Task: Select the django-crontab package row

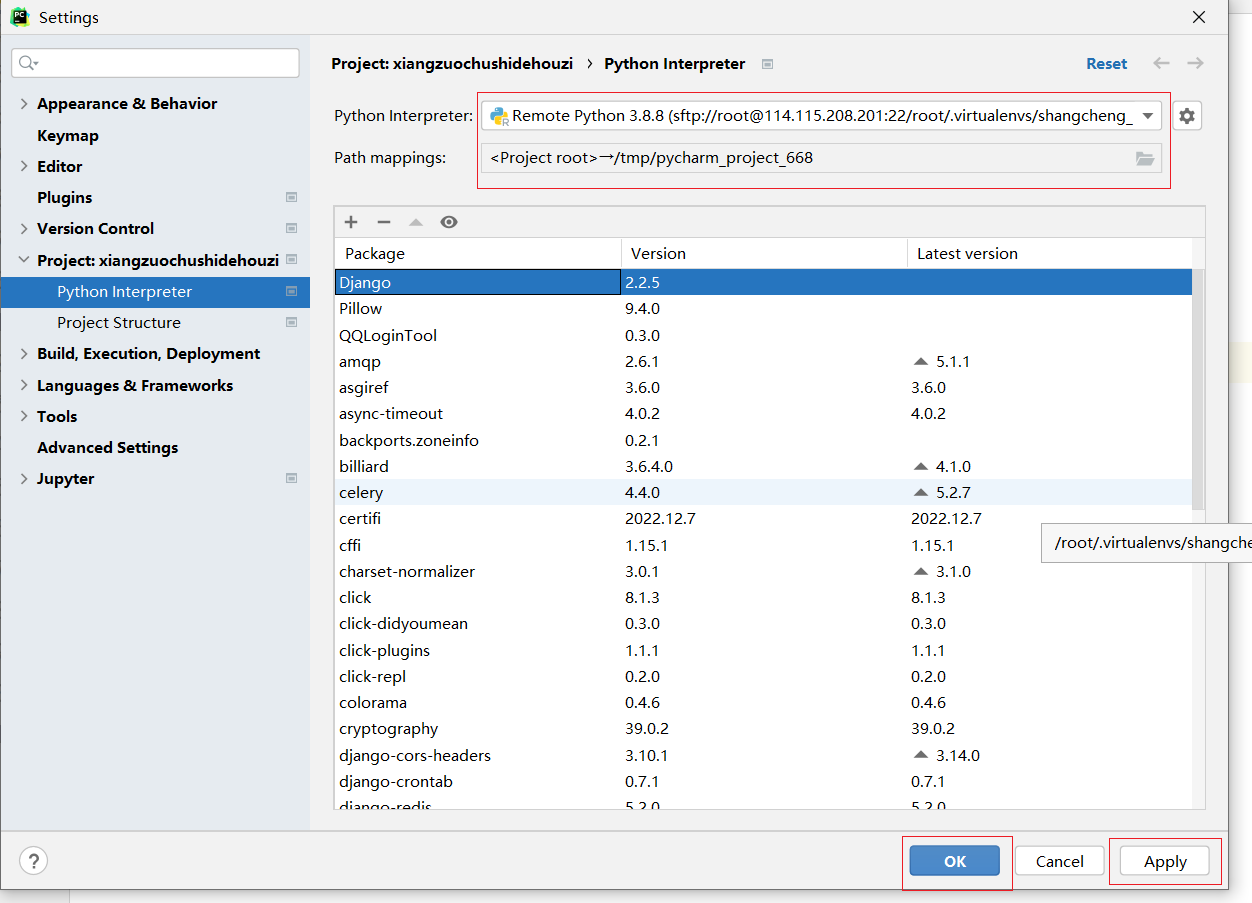Action: [763, 782]
